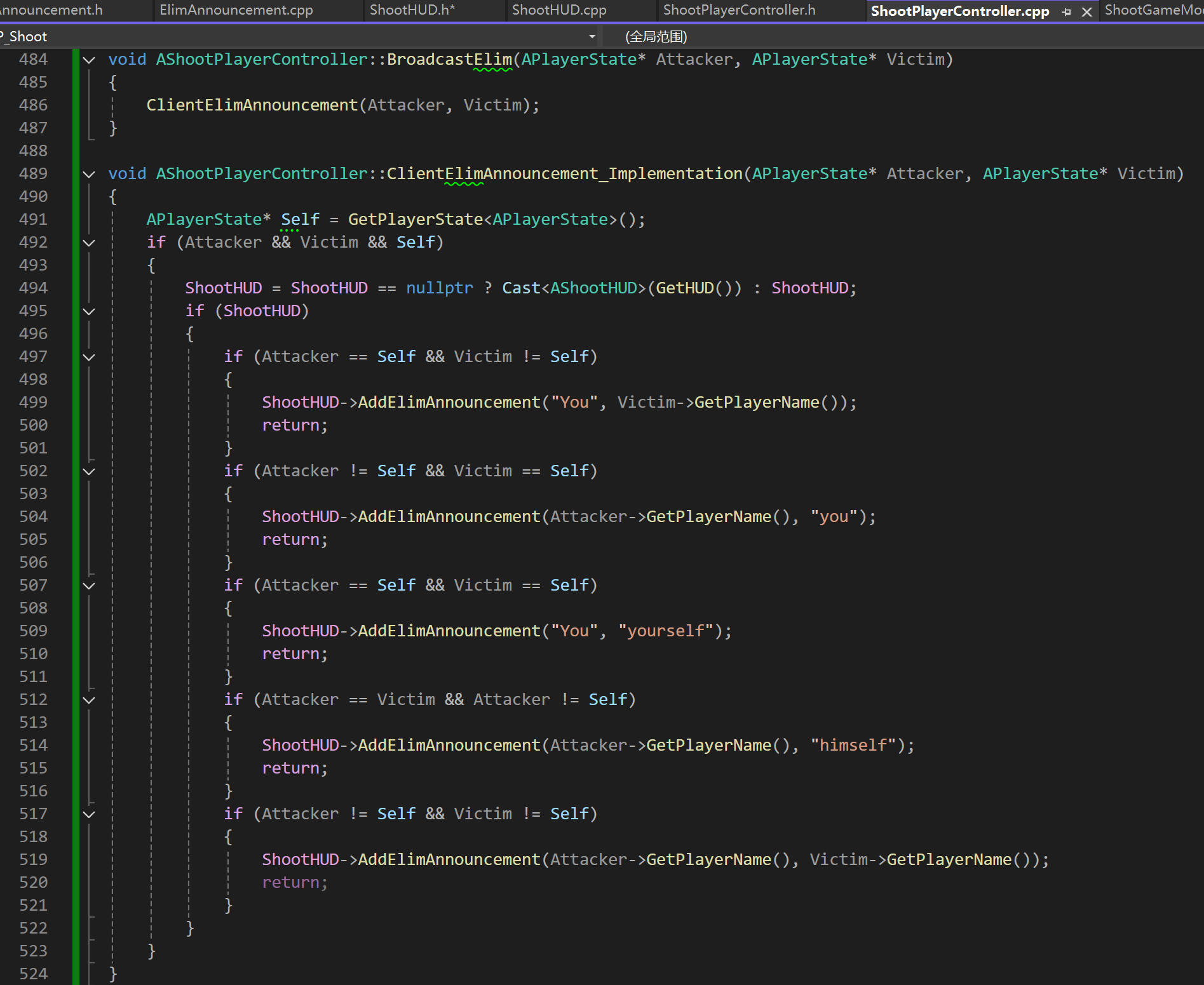Click the "yourself" string literal
Viewport: 1204px width, 985px height.
tap(666, 631)
